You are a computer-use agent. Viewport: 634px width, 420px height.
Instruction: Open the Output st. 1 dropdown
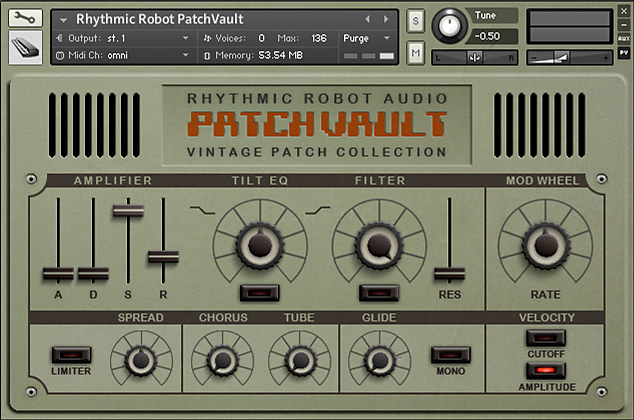pos(122,38)
